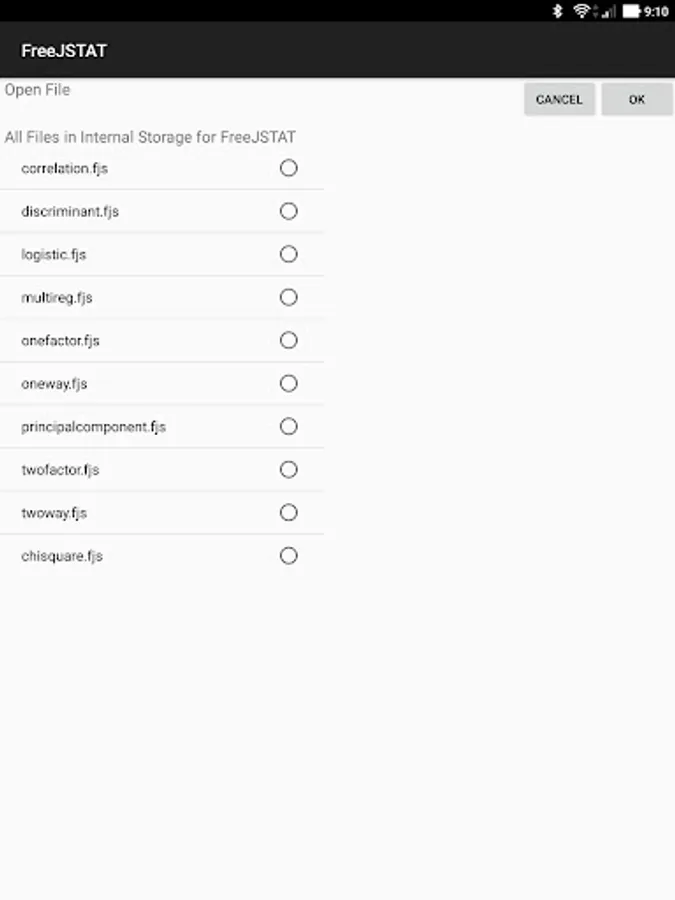
Task: Select the correlation.fjs radio button
Action: (288, 168)
